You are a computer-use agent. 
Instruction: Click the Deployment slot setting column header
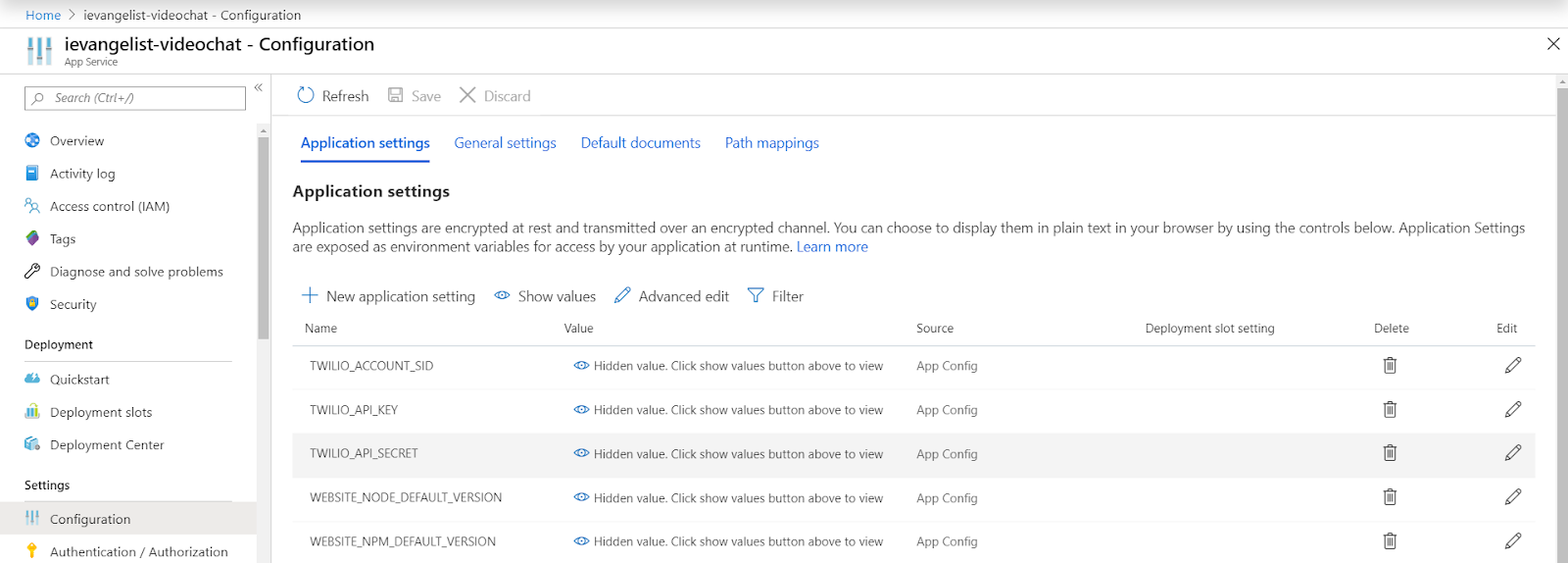pos(1209,329)
